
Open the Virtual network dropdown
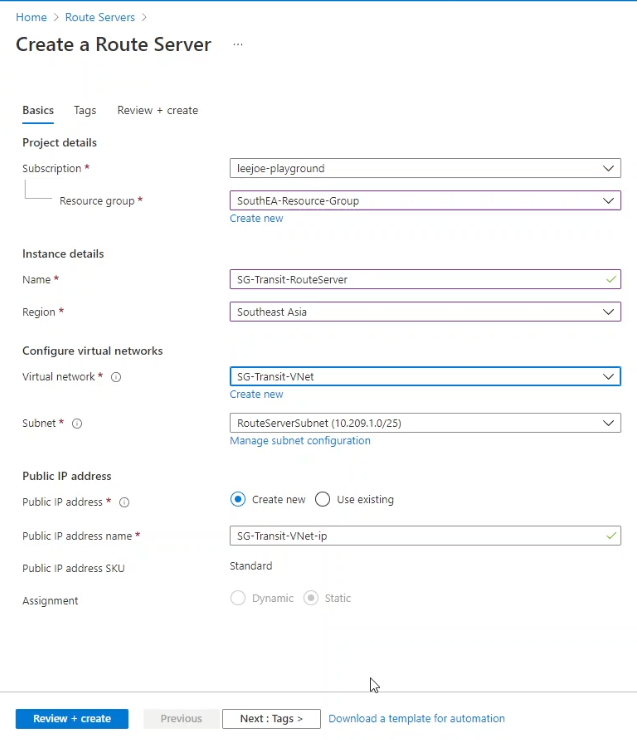(425, 377)
